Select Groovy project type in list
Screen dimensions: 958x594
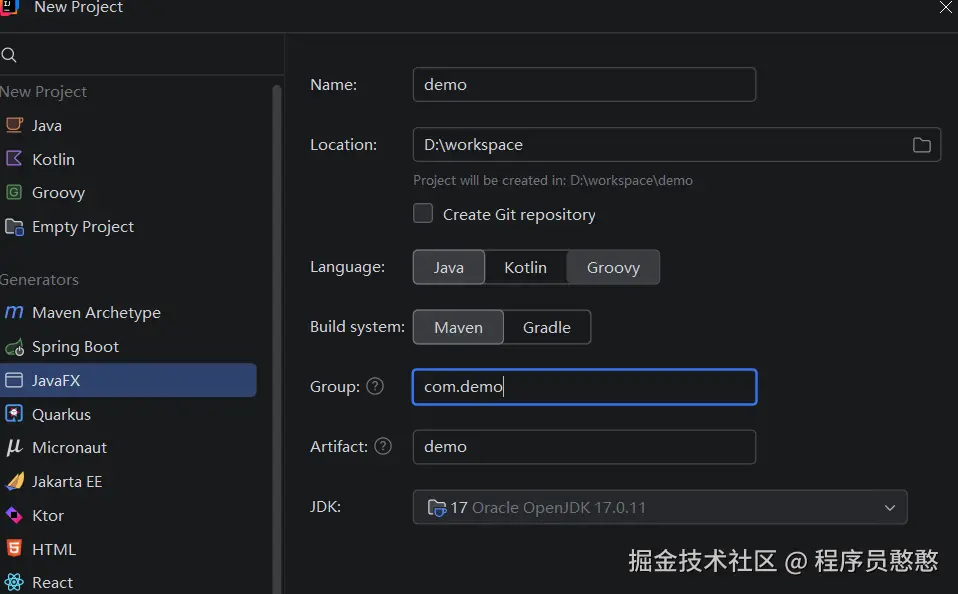point(128,192)
